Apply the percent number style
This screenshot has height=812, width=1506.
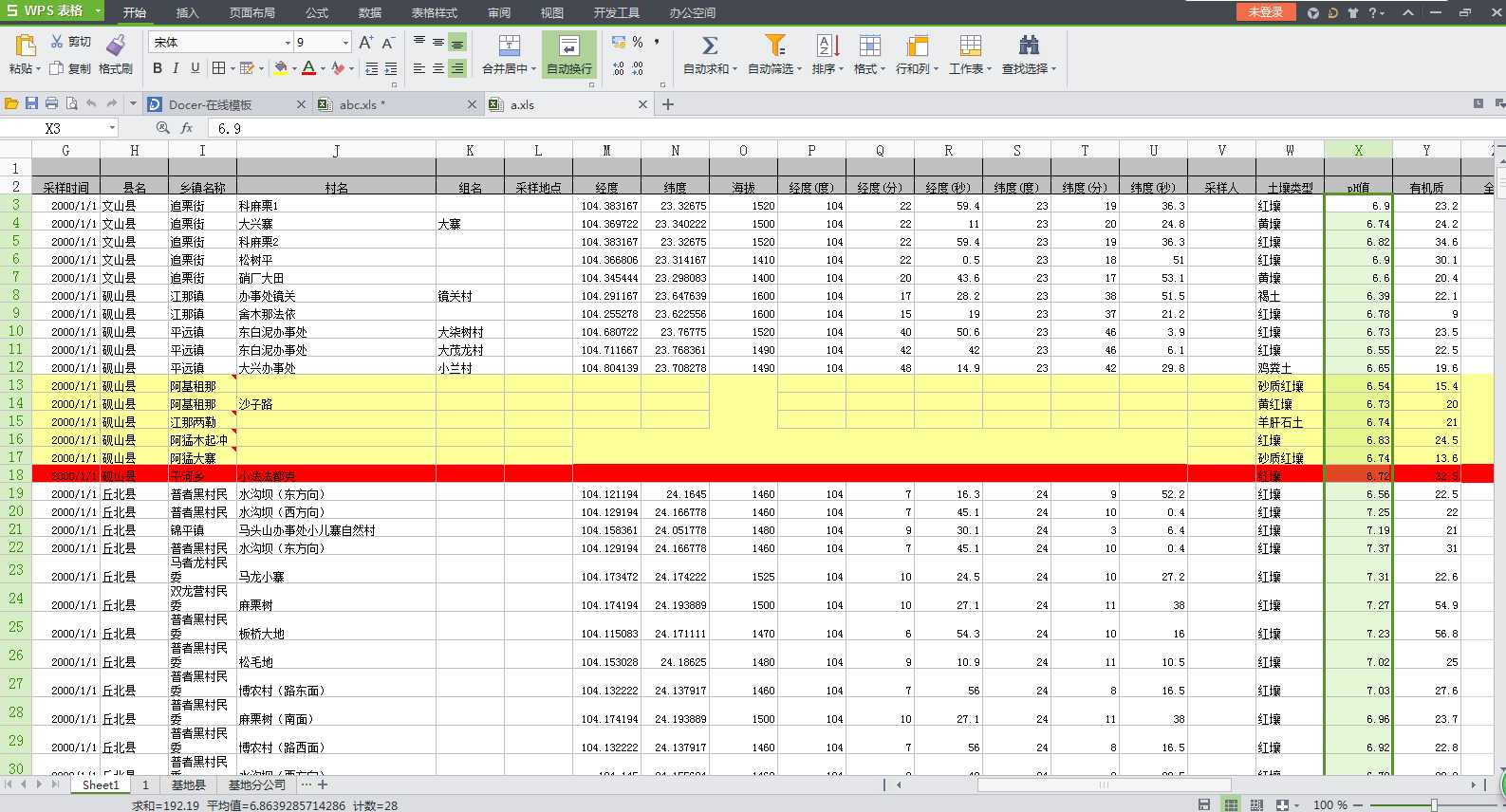[638, 43]
